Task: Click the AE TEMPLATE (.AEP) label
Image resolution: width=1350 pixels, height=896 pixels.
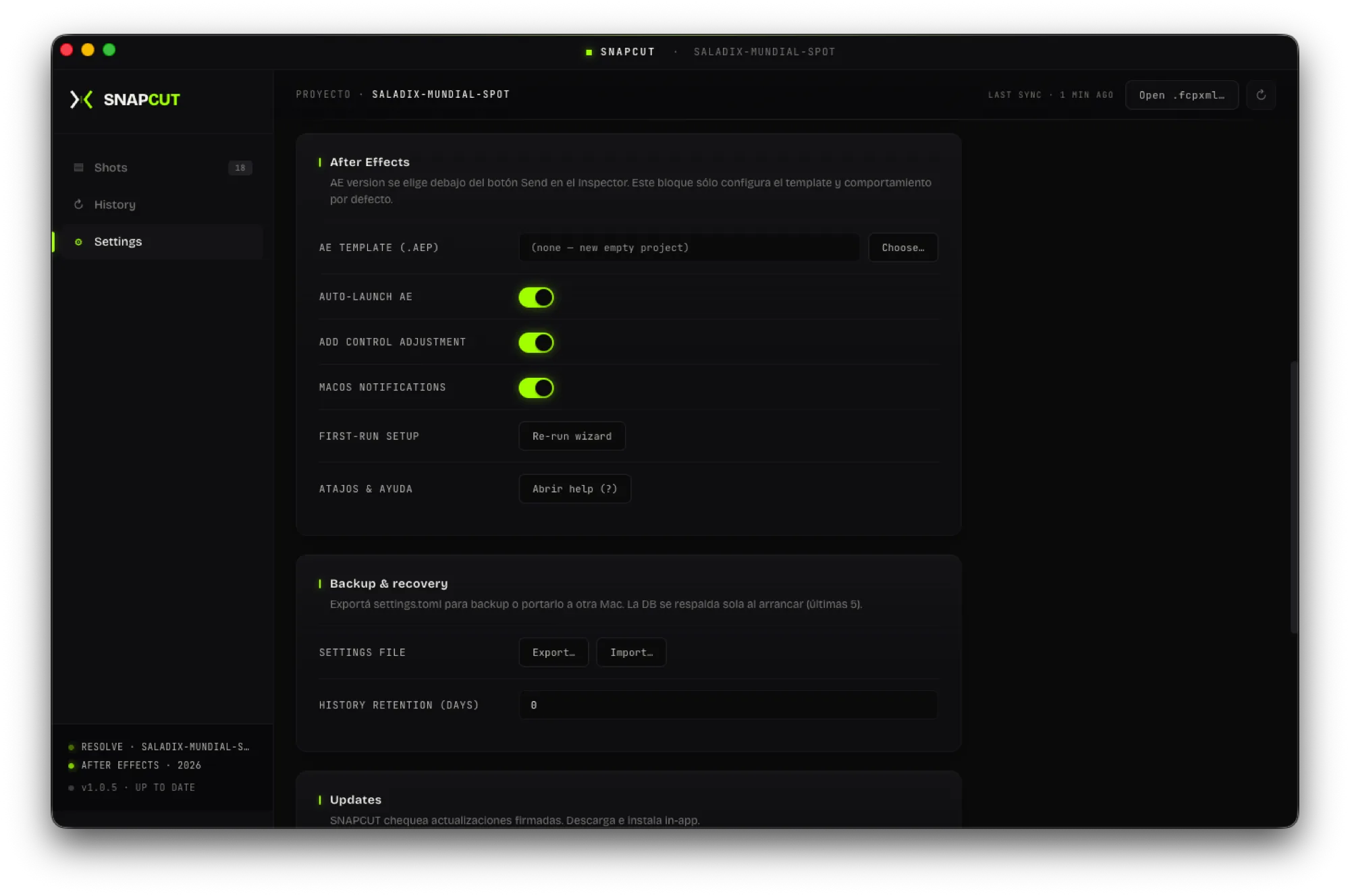Action: click(379, 248)
